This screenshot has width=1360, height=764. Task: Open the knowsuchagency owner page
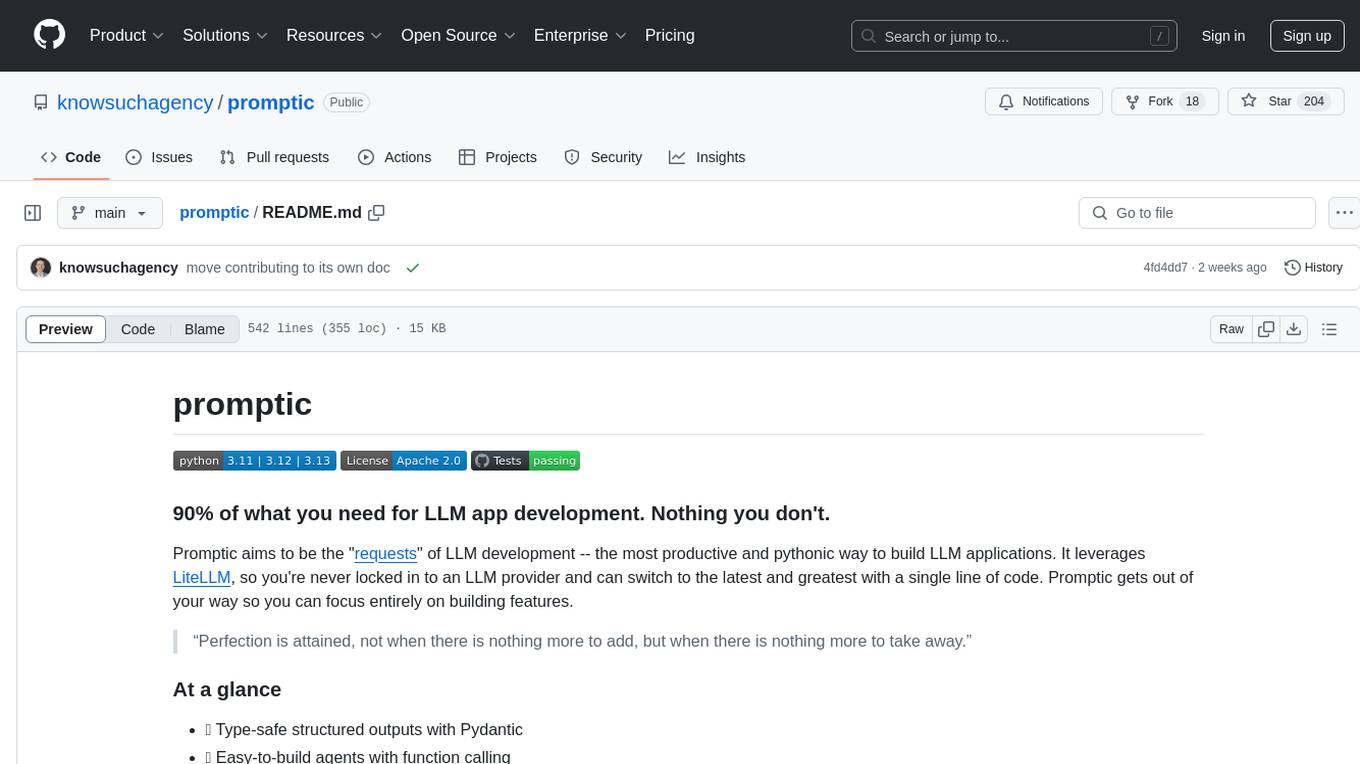[x=135, y=102]
